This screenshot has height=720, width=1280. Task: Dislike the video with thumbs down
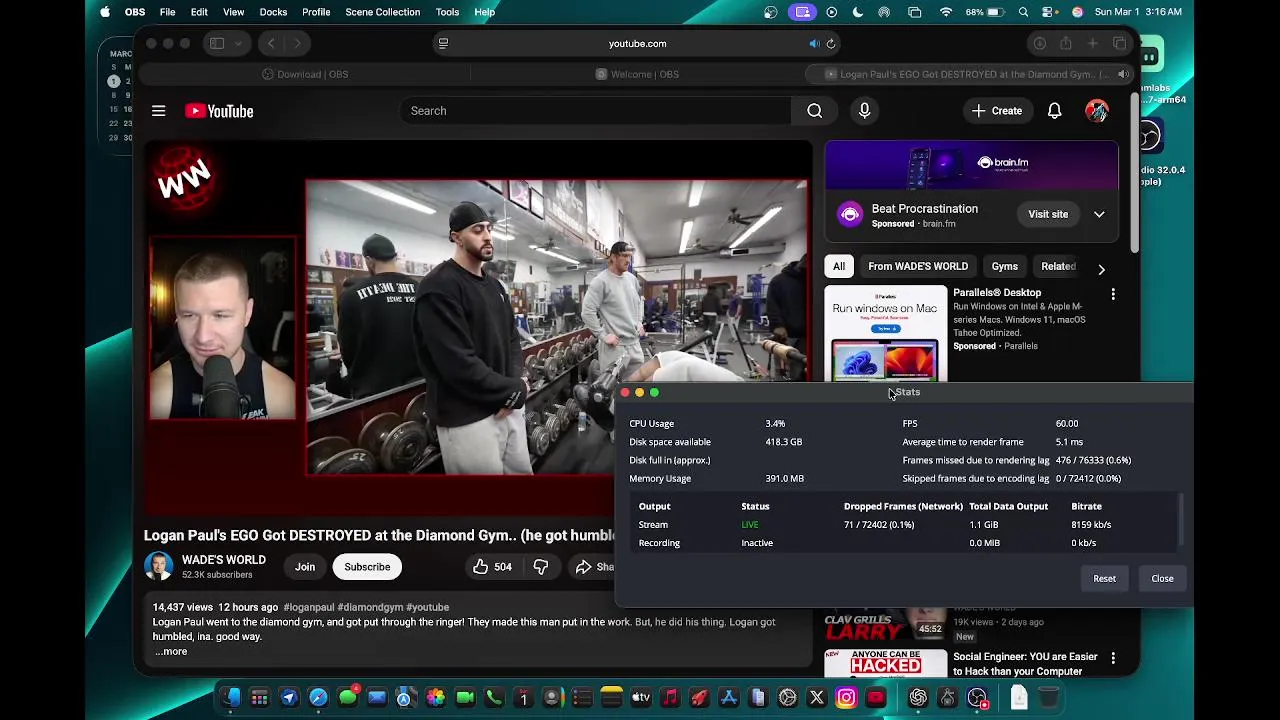click(x=541, y=567)
